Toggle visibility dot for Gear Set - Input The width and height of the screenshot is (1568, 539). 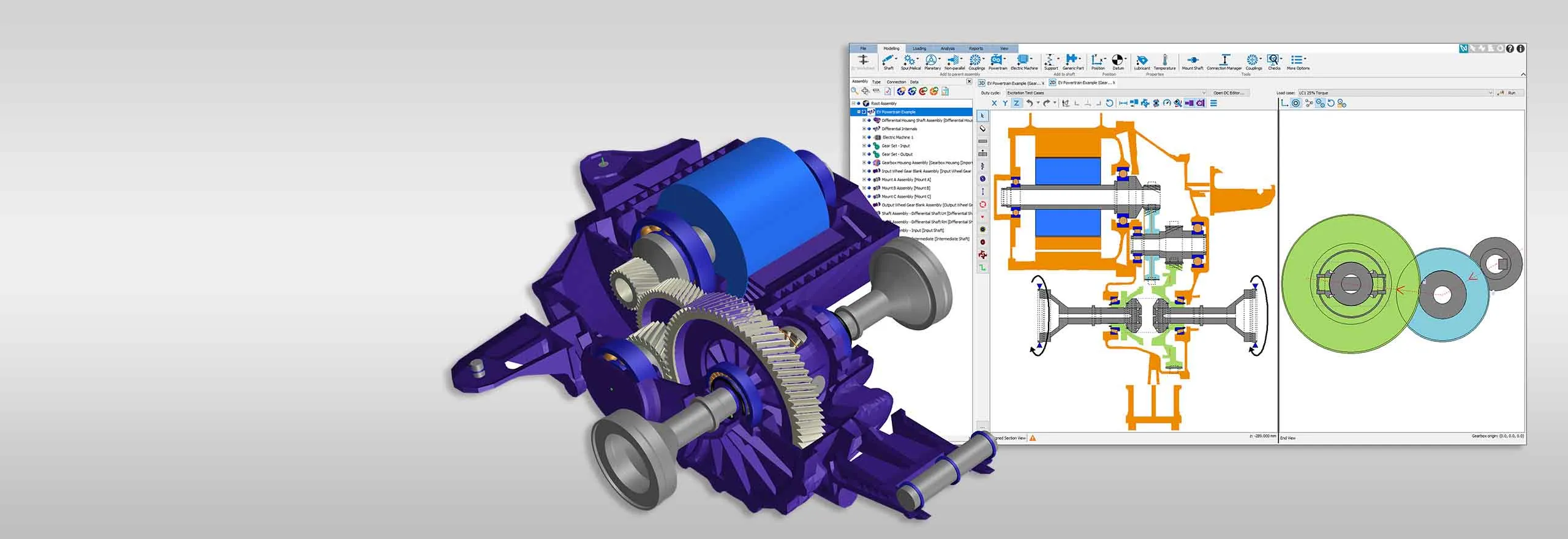[869, 146]
